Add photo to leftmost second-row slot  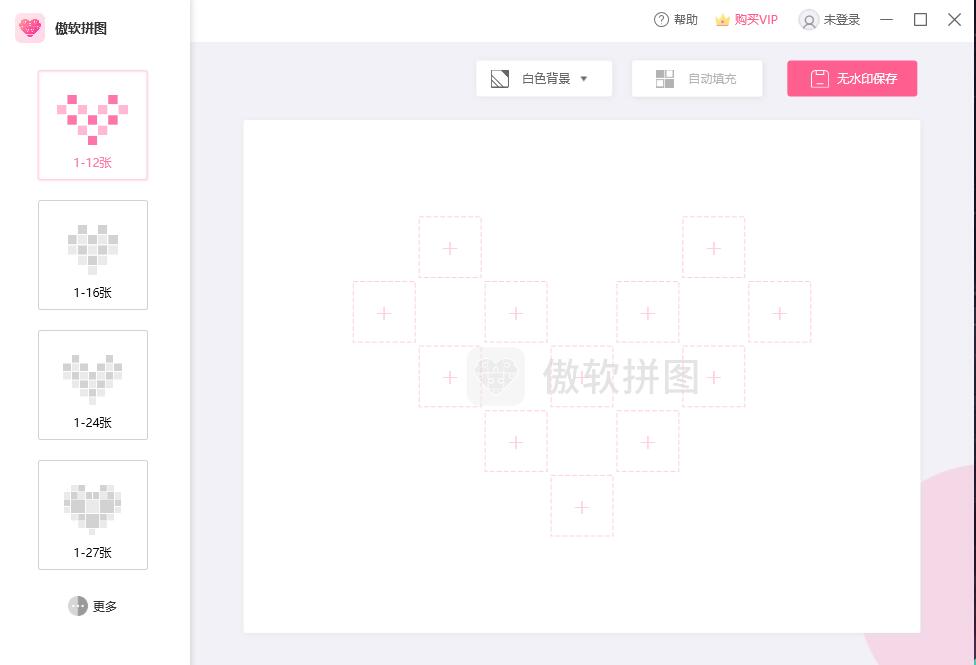pyautogui.click(x=384, y=312)
